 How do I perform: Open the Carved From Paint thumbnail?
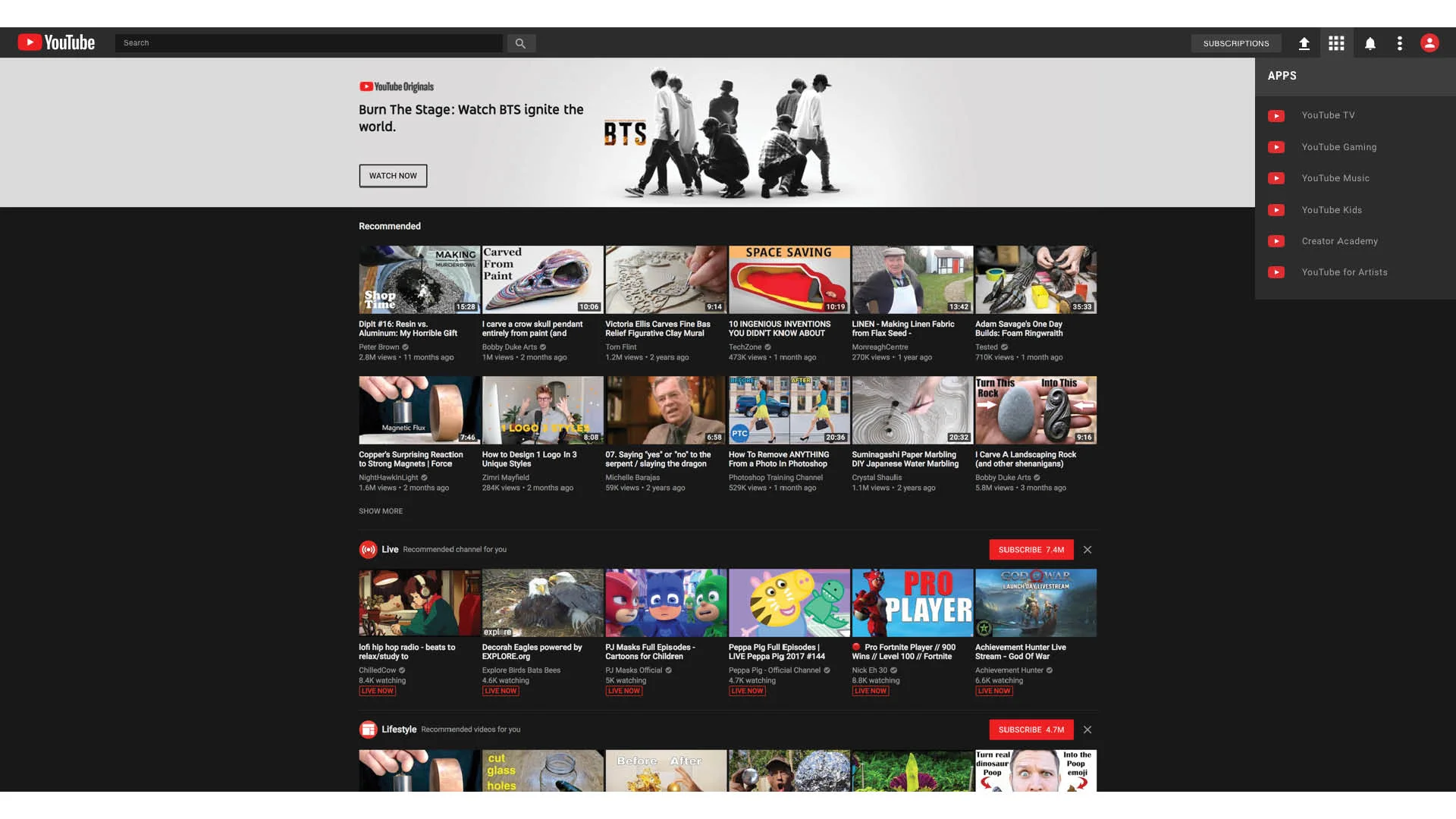[543, 279]
